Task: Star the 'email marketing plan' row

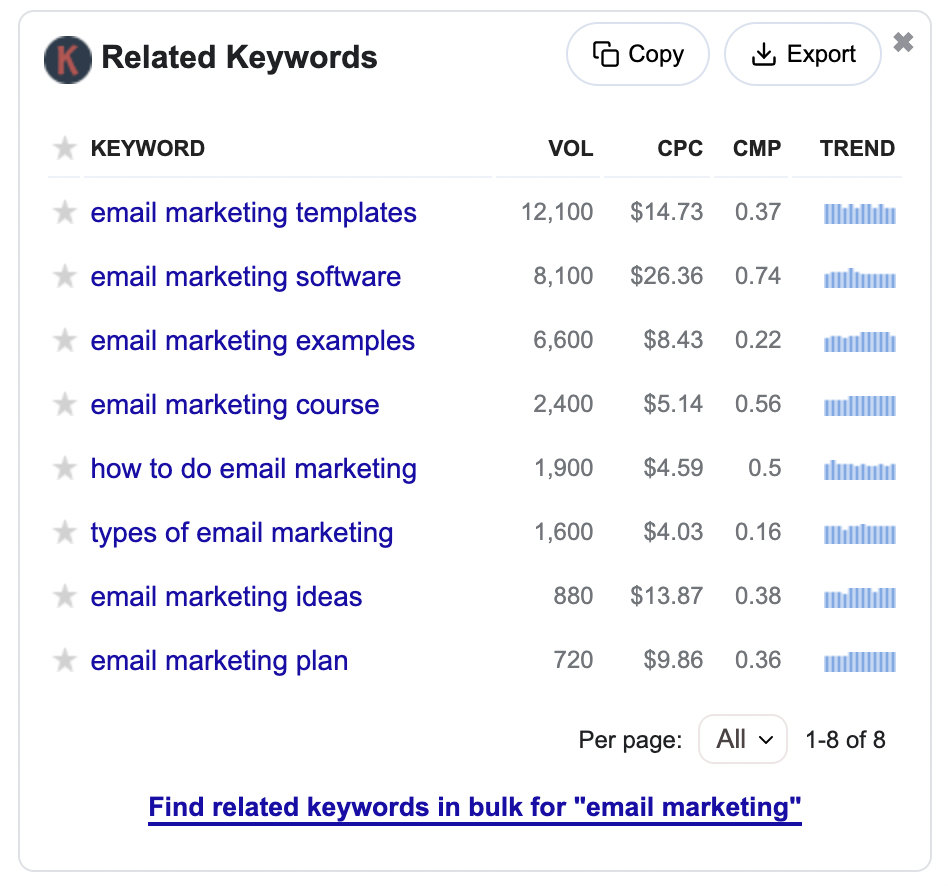Action: (65, 661)
